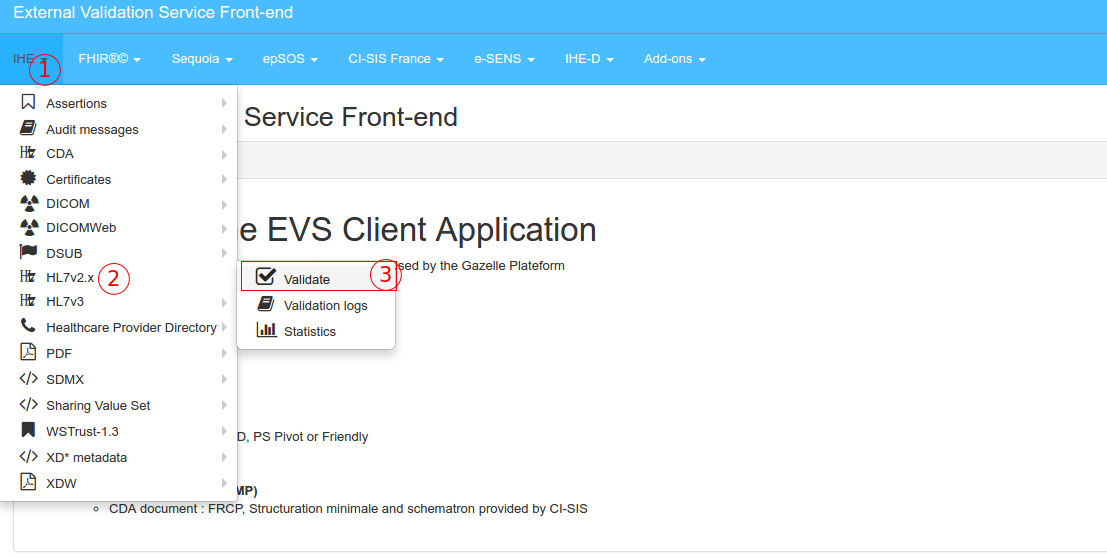Click the checkmark icon beside Validate

[266, 278]
